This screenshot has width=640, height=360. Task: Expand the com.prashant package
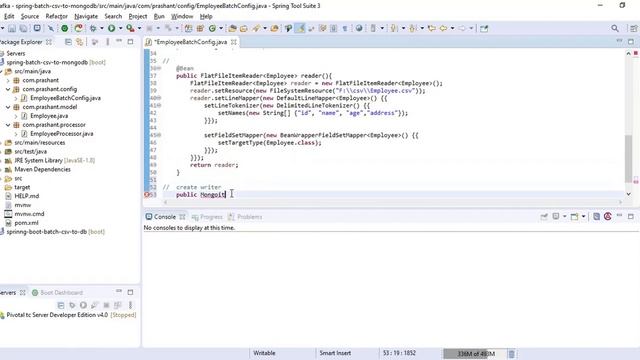coord(8,80)
